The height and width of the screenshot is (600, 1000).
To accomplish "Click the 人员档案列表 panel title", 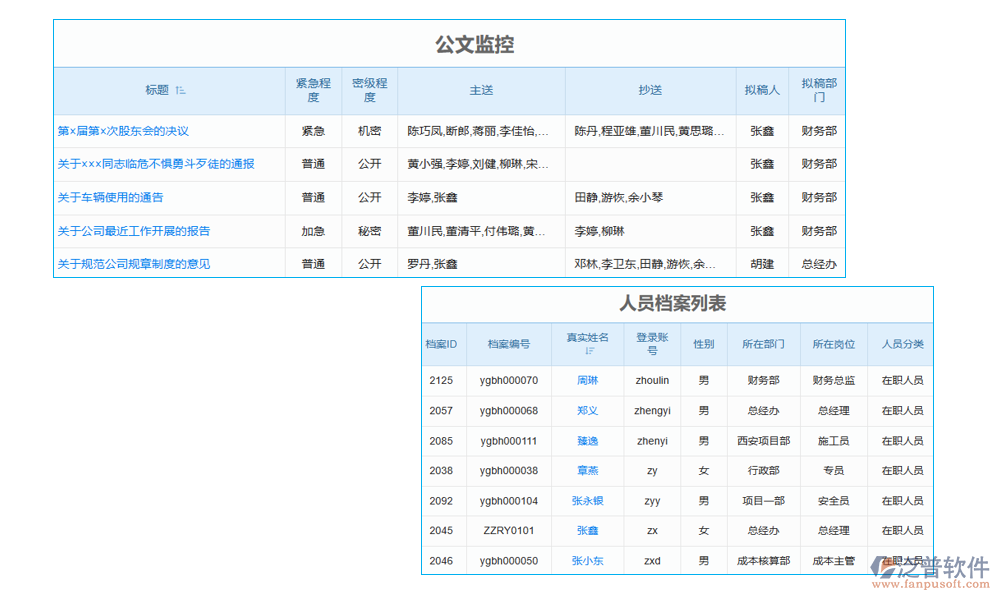I will pyautogui.click(x=678, y=304).
